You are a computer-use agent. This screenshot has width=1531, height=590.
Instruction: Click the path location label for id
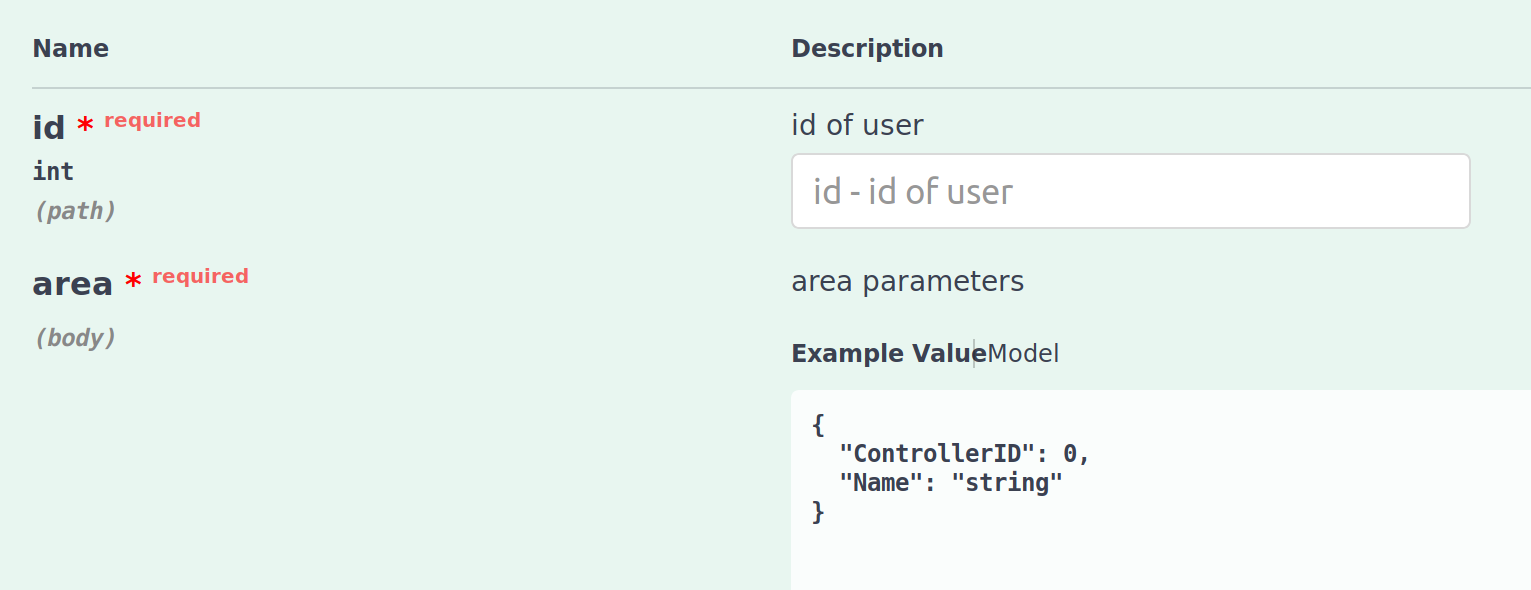[x=75, y=210]
